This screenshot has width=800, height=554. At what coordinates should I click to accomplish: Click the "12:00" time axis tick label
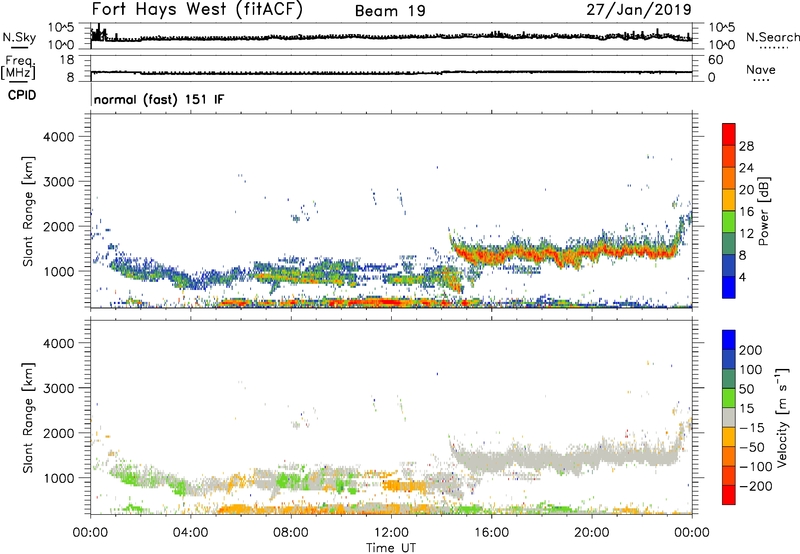[x=391, y=533]
